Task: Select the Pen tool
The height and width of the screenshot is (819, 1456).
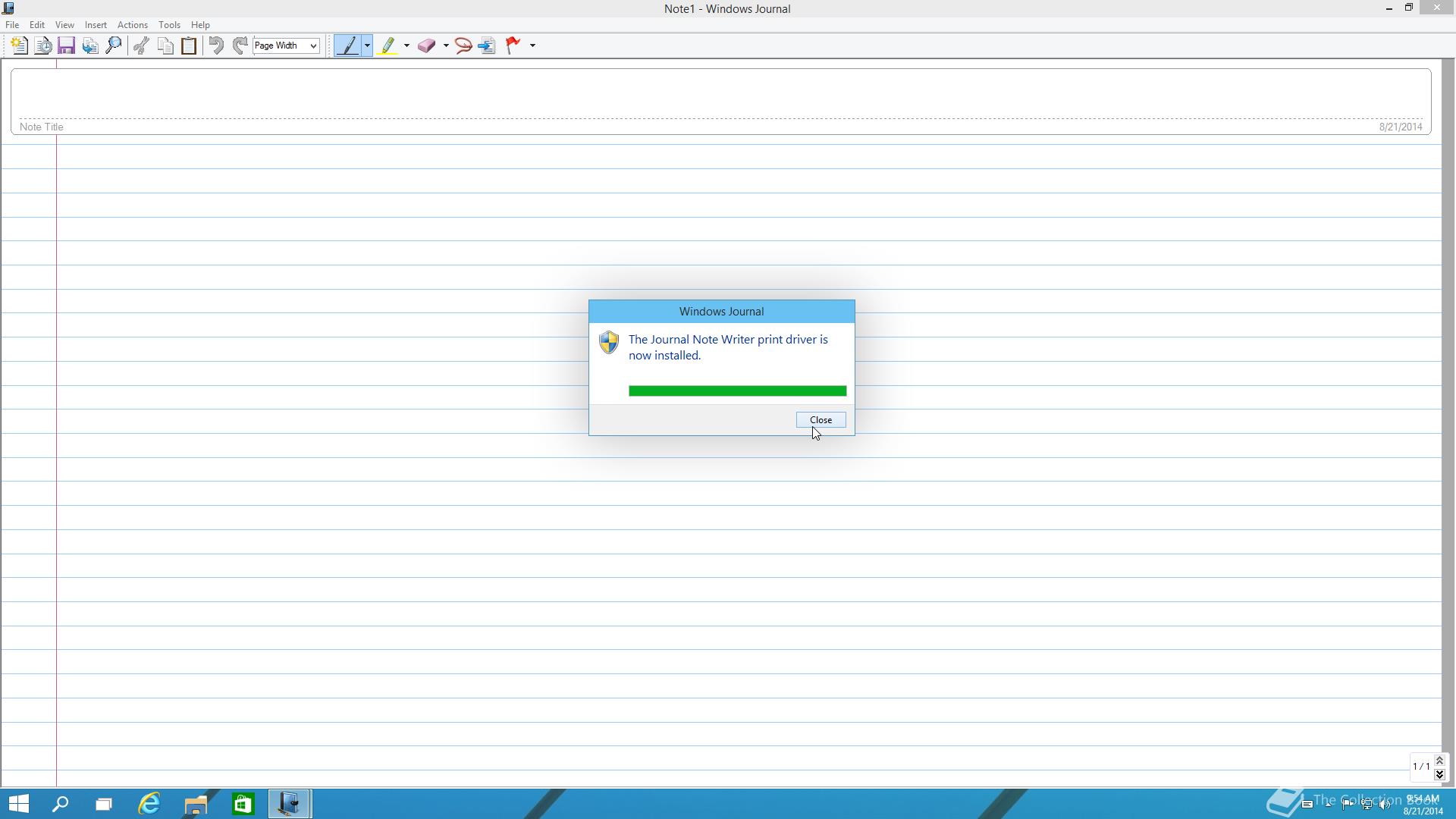Action: click(348, 45)
